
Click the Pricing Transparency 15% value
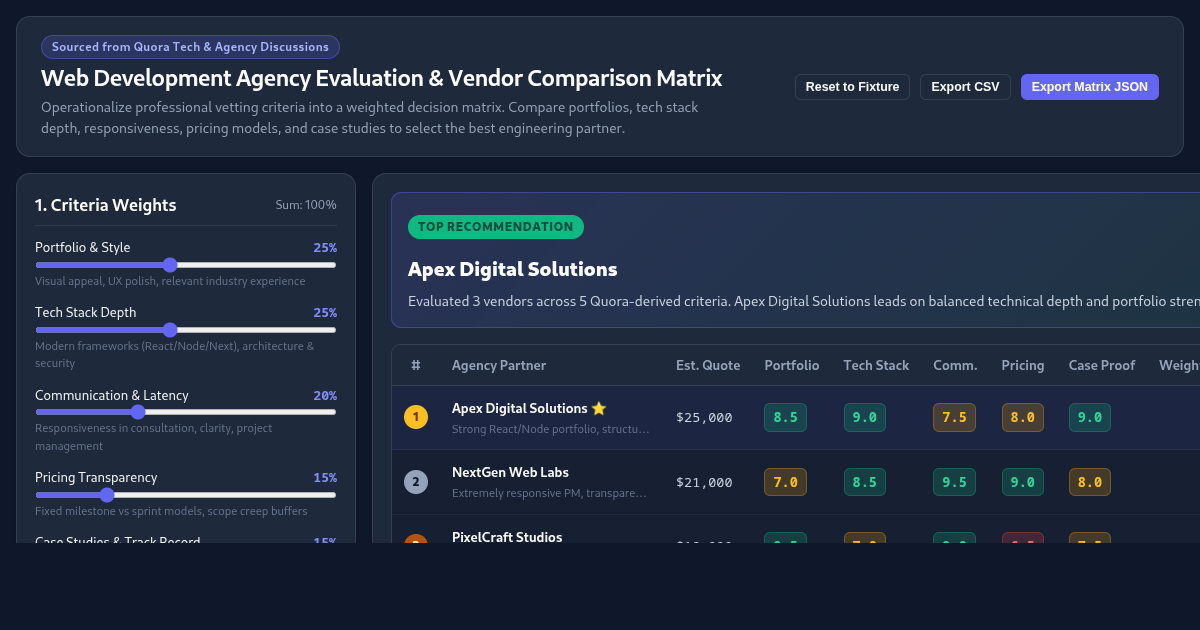325,478
